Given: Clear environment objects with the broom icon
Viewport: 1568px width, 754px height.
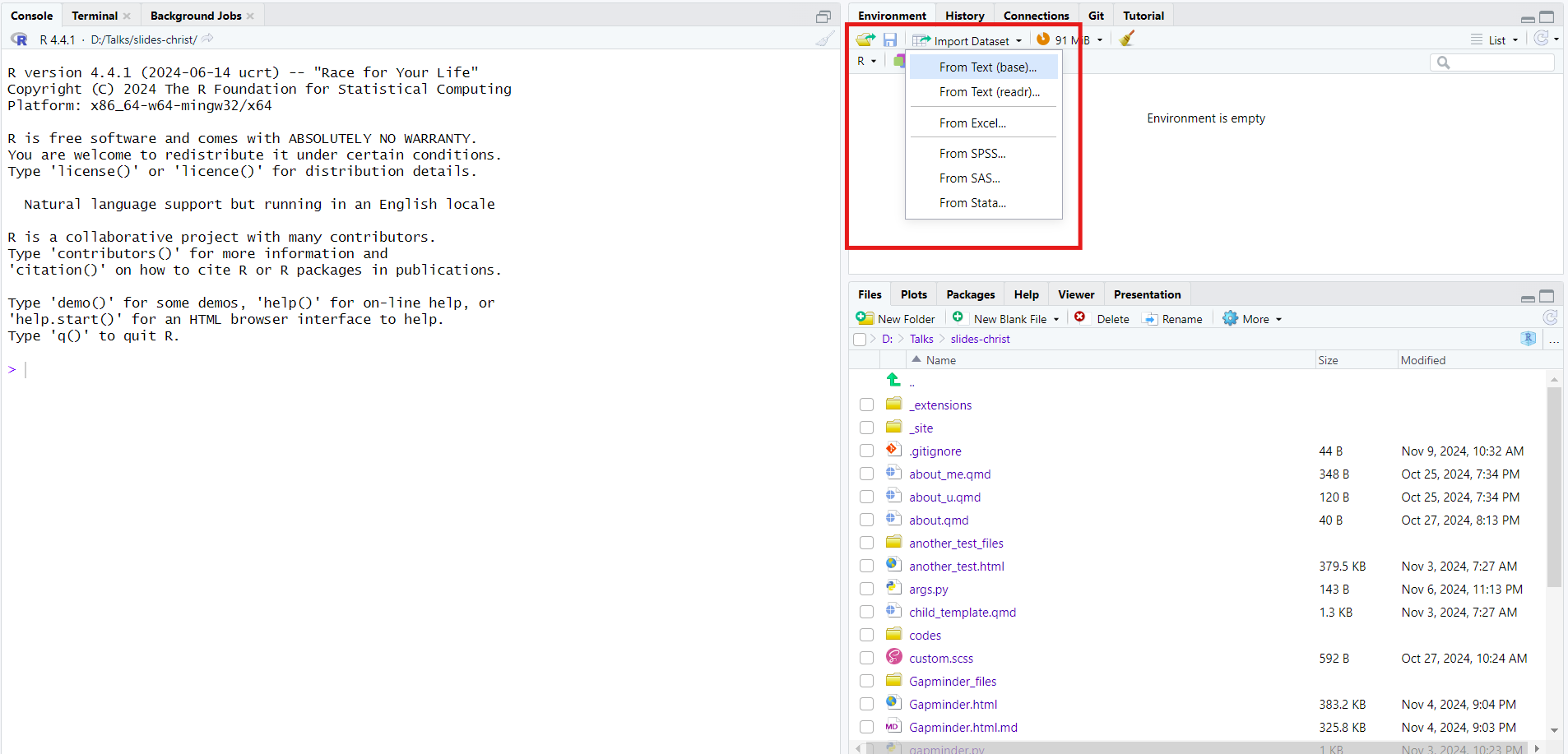Looking at the screenshot, I should click(x=1127, y=39).
